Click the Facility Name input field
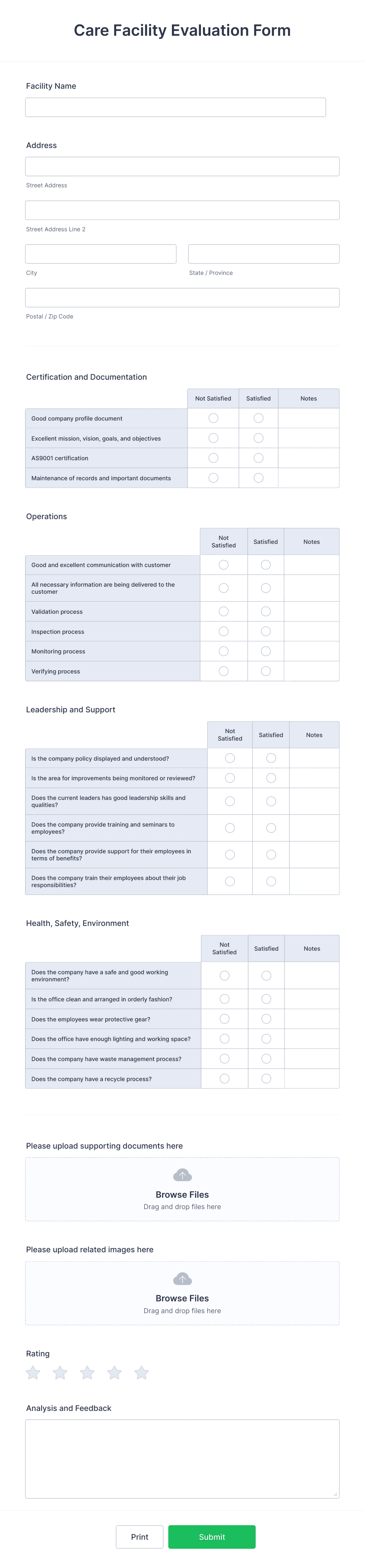The width and height of the screenshot is (365, 1568). click(175, 107)
